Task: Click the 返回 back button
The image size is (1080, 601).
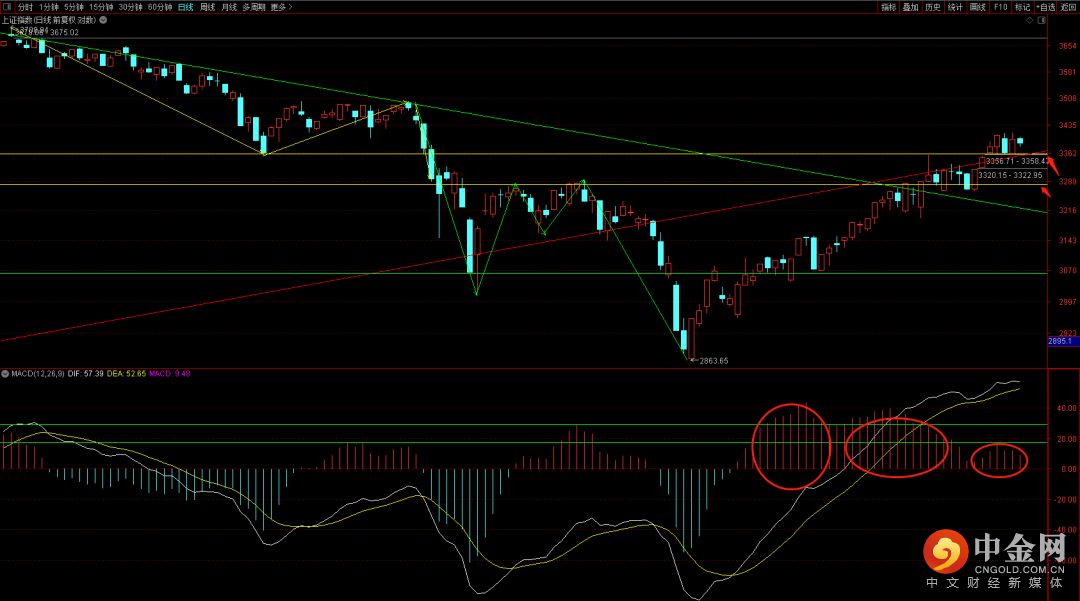Action: pos(1068,7)
